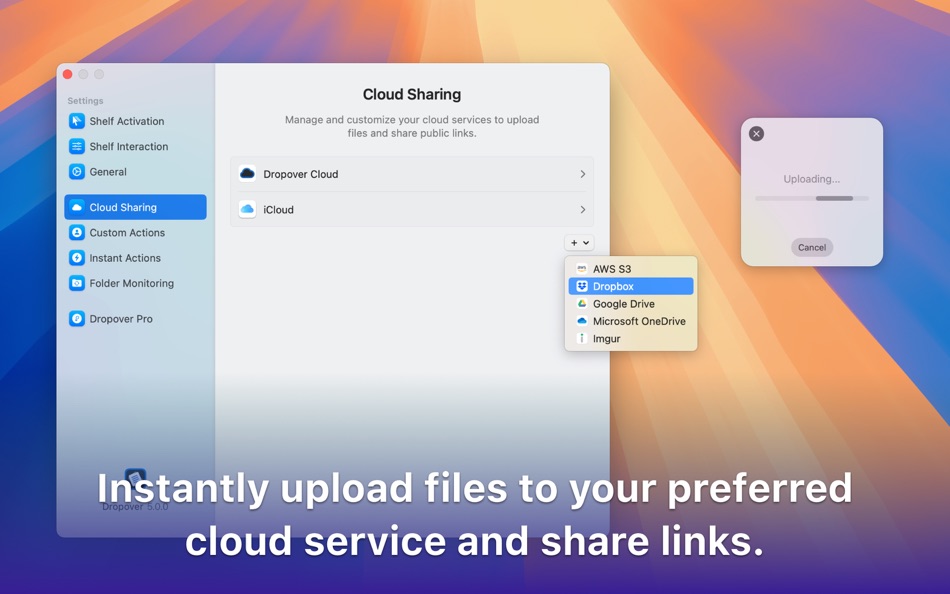950x594 pixels.
Task: Open the Dropover Cloud service row
Action: click(412, 174)
